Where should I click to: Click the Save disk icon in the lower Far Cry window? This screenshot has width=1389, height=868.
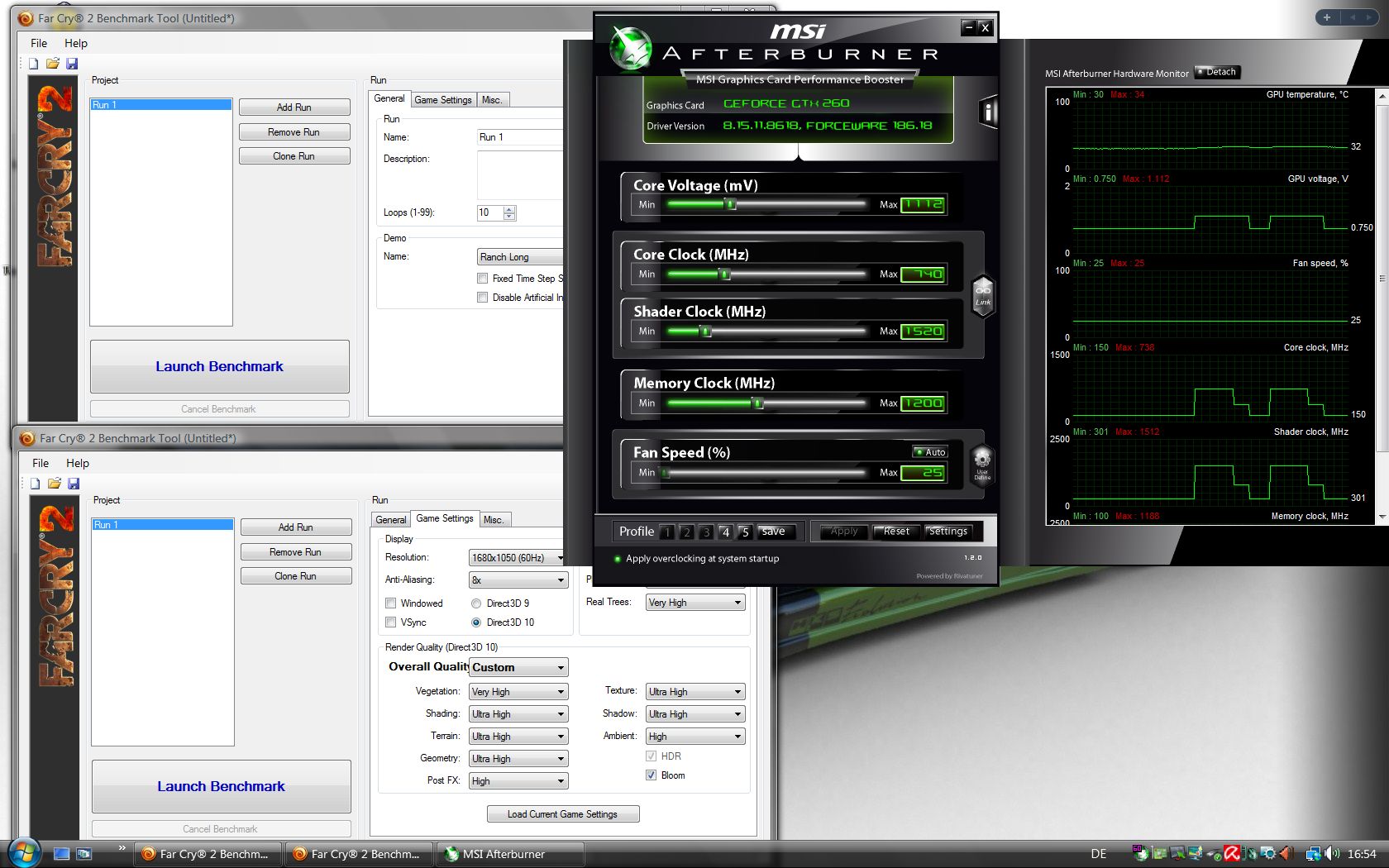74,484
